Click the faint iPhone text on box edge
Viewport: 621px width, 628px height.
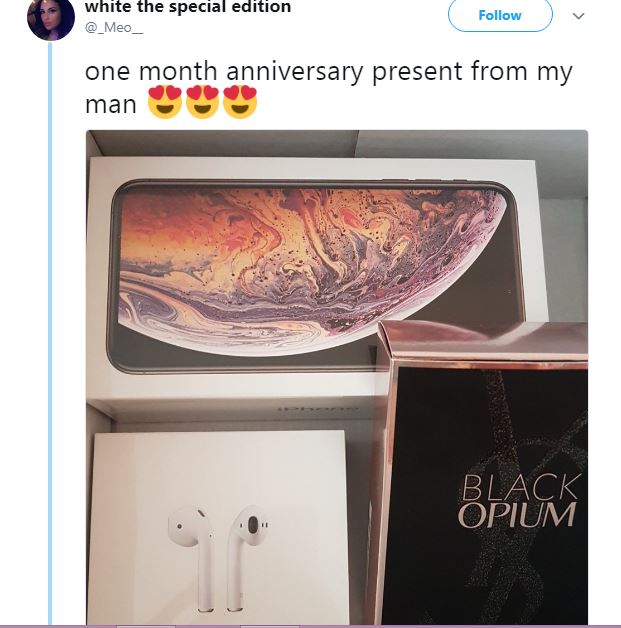318,409
